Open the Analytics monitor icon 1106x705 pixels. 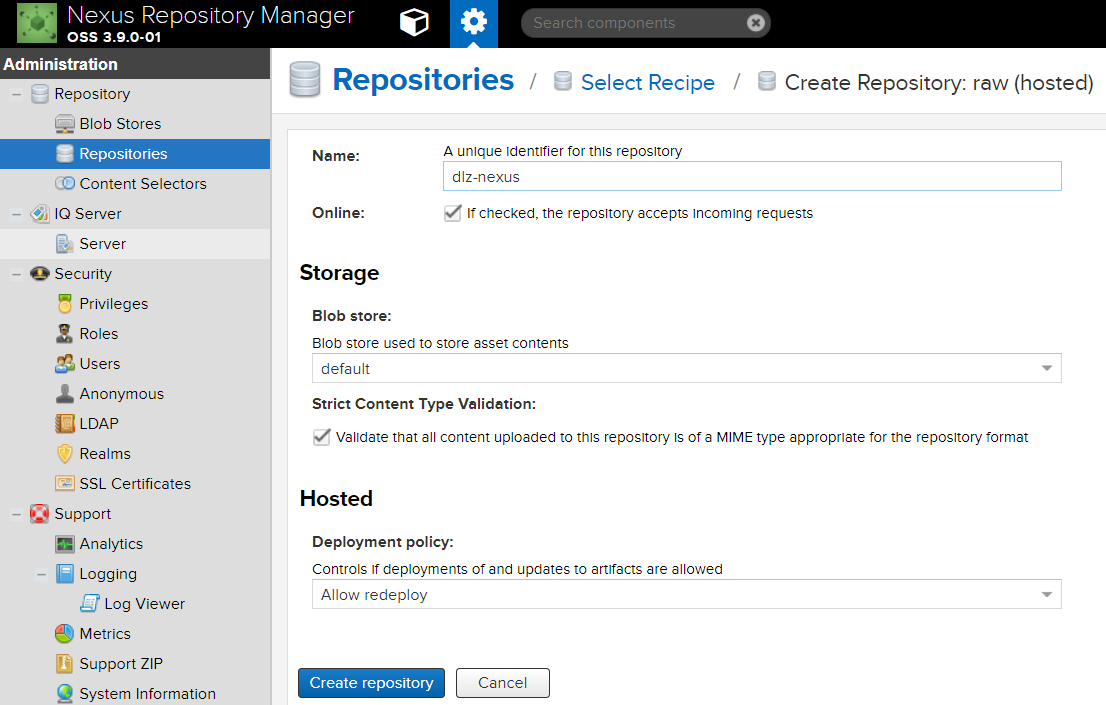tap(65, 544)
